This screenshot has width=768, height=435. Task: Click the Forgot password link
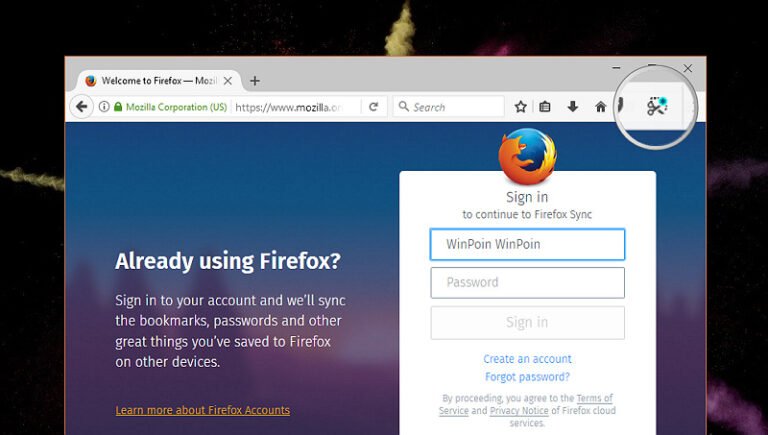pyautogui.click(x=527, y=377)
